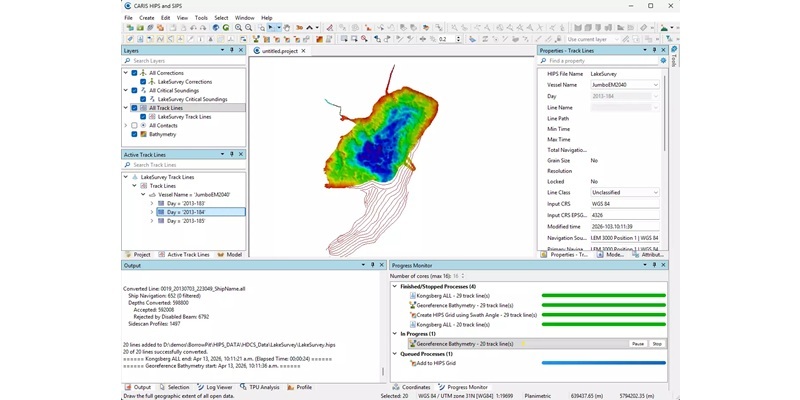Image resolution: width=800 pixels, height=400 pixels.
Task: Click the blue brush icon next to 0.2 field
Action: pyautogui.click(x=472, y=39)
